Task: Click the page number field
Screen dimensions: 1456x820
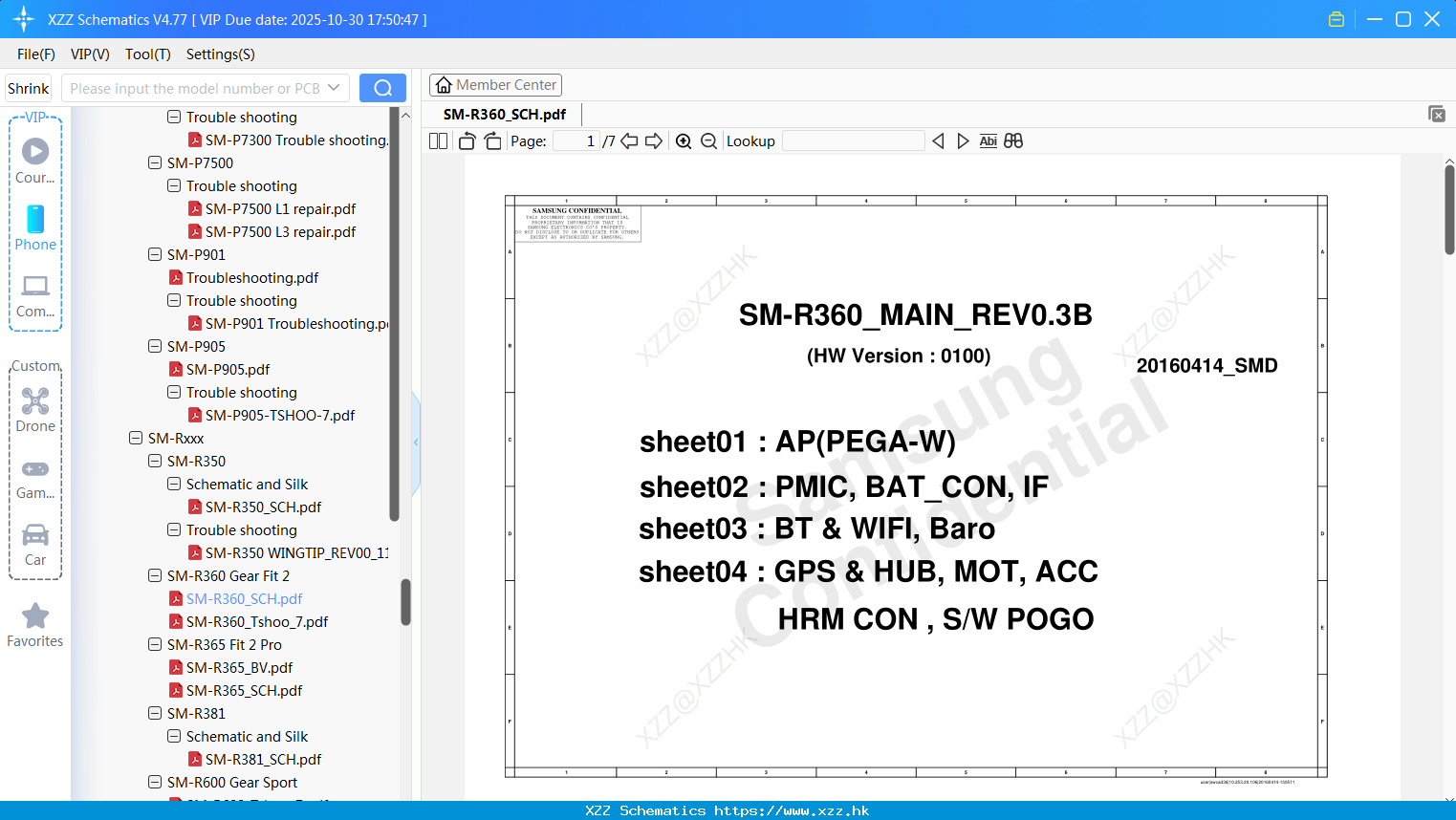Action: pyautogui.click(x=576, y=141)
